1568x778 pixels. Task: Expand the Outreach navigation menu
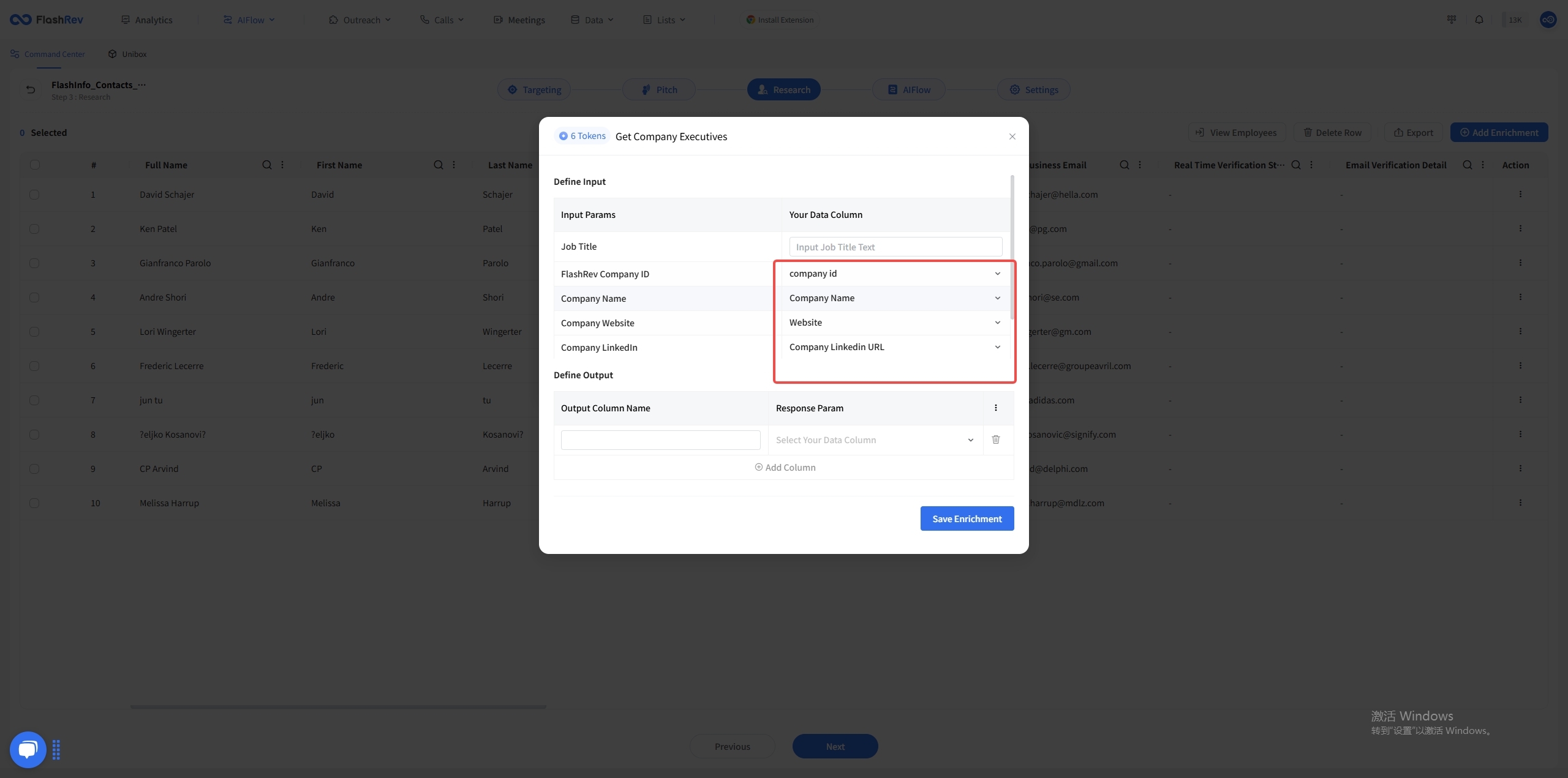pyautogui.click(x=360, y=20)
